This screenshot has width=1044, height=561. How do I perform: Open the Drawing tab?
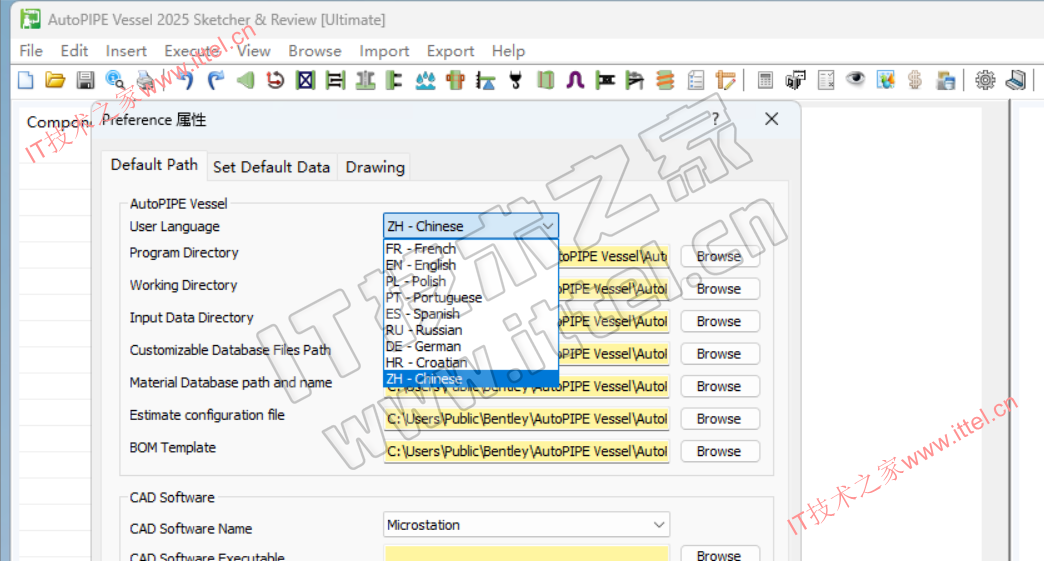375,167
